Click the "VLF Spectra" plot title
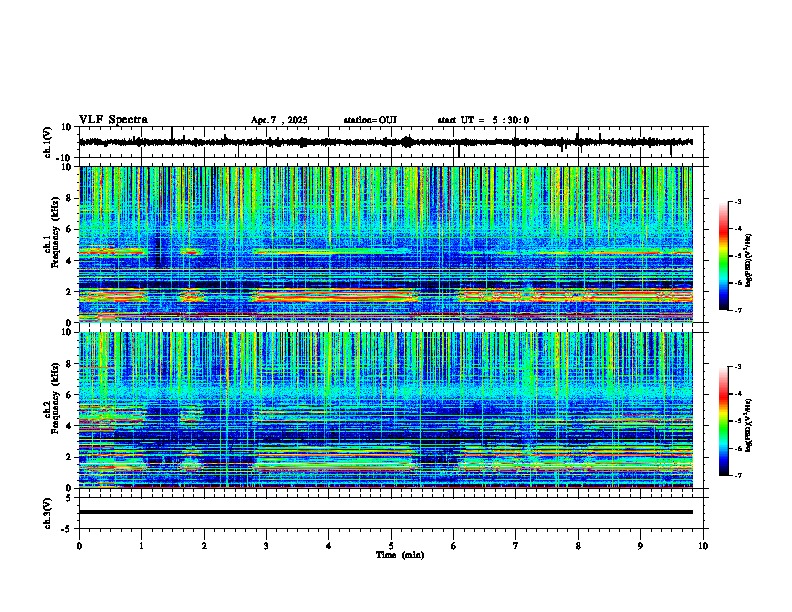This screenshot has height=612, width=792. click(x=113, y=120)
